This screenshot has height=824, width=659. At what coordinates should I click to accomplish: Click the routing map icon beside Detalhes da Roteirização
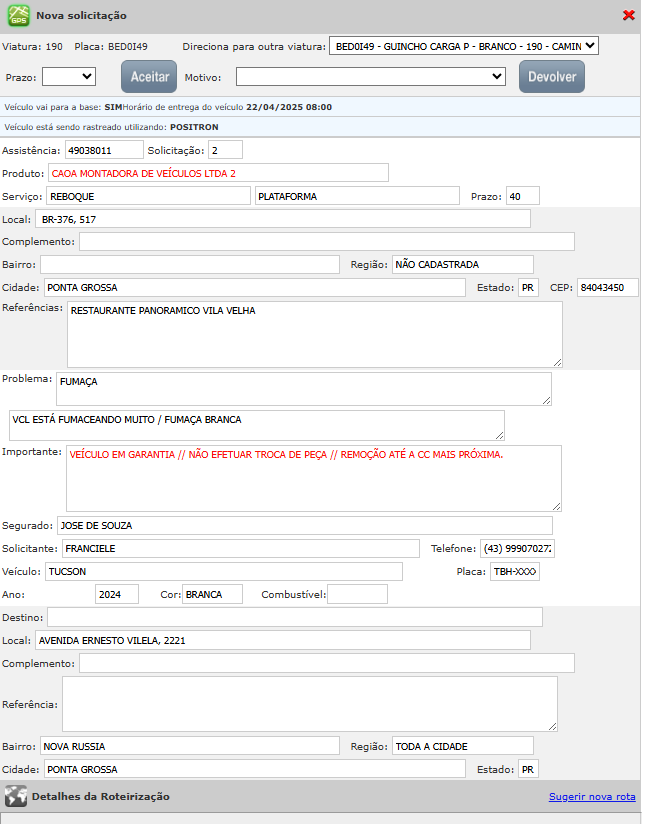click(x=15, y=796)
